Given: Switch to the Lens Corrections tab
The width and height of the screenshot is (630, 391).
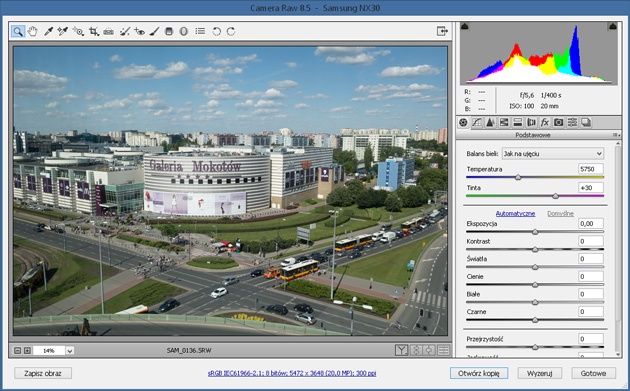Looking at the screenshot, I should click(x=531, y=123).
